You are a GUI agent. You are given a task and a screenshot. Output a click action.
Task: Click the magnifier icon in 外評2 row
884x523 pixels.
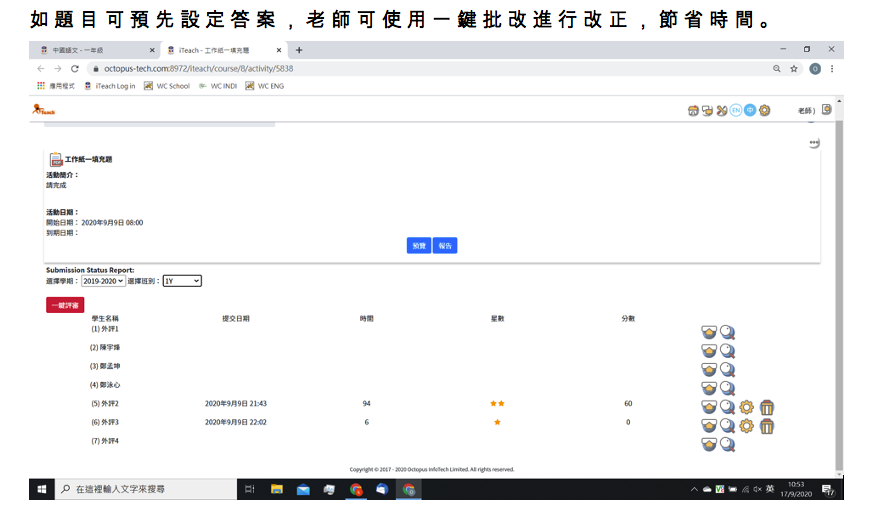tap(727, 407)
